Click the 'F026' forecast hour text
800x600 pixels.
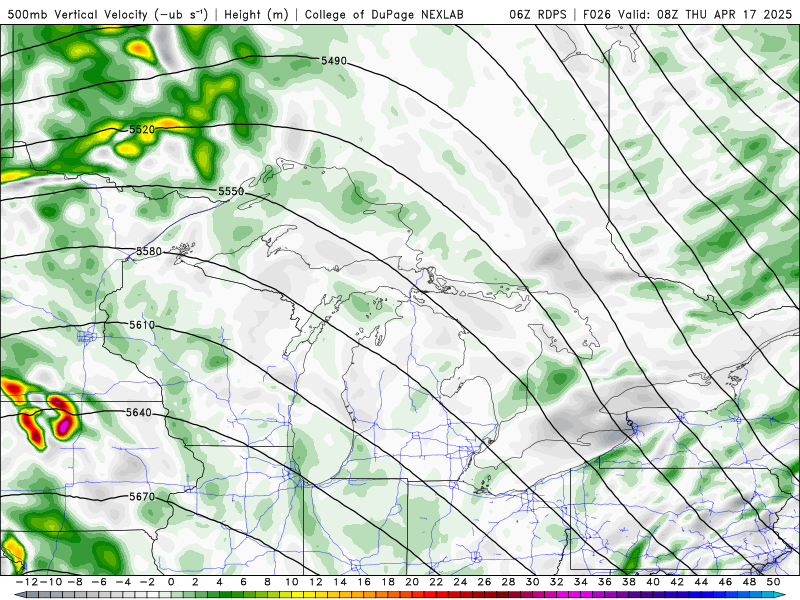click(x=597, y=14)
